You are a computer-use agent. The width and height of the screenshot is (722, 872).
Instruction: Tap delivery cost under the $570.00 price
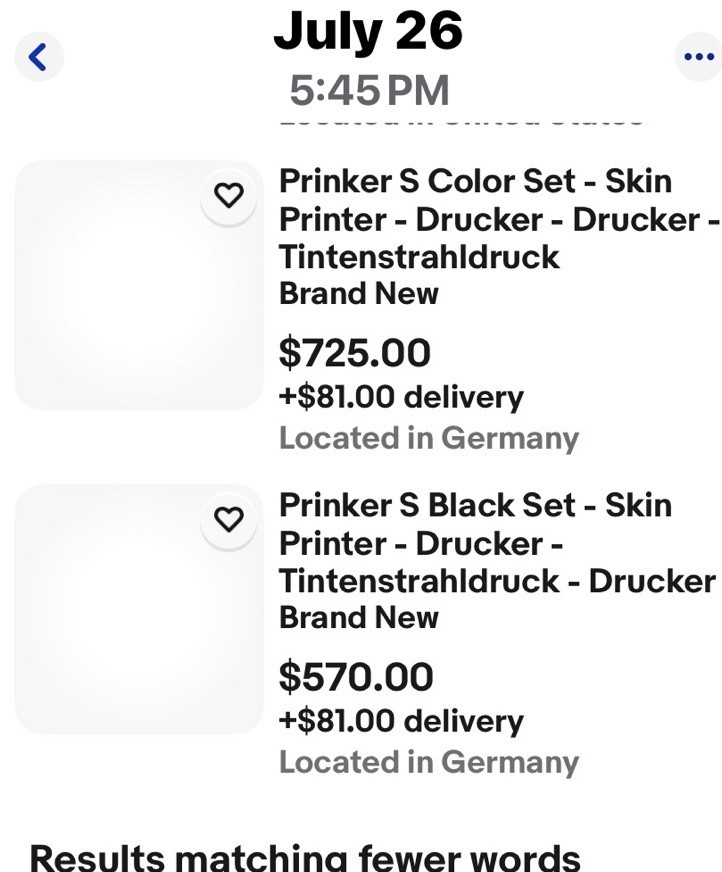[401, 721]
